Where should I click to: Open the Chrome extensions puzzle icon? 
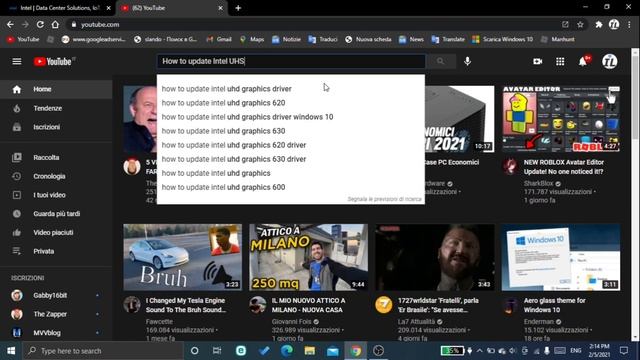(598, 24)
